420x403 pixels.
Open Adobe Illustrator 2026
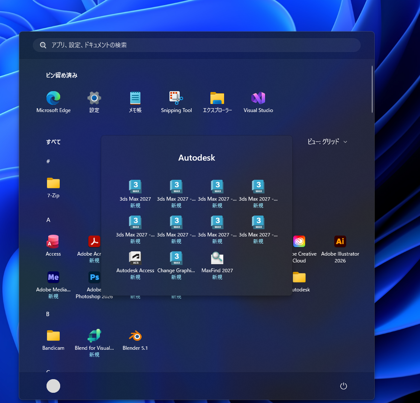(340, 249)
